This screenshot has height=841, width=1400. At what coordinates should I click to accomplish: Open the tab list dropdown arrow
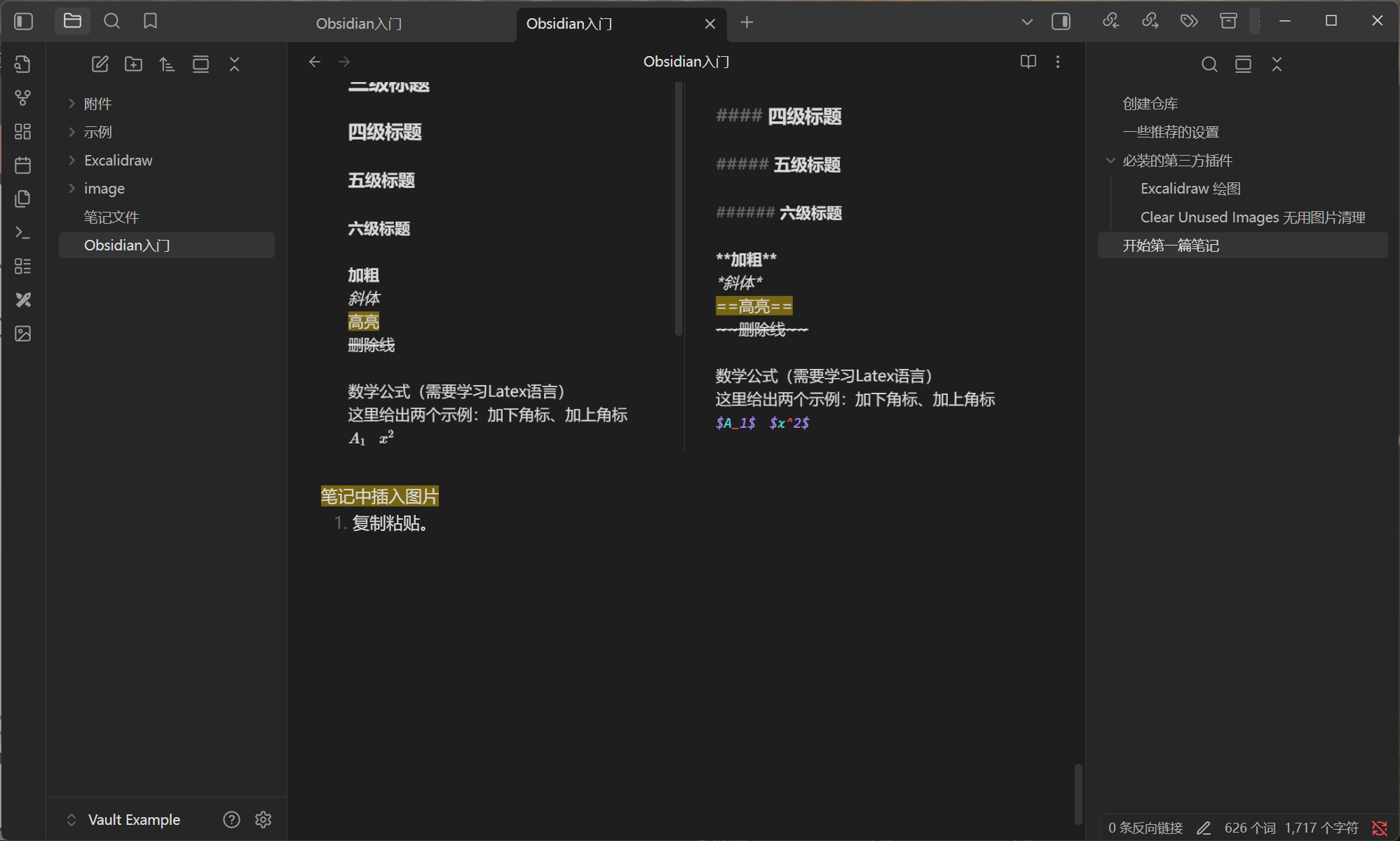click(1026, 22)
